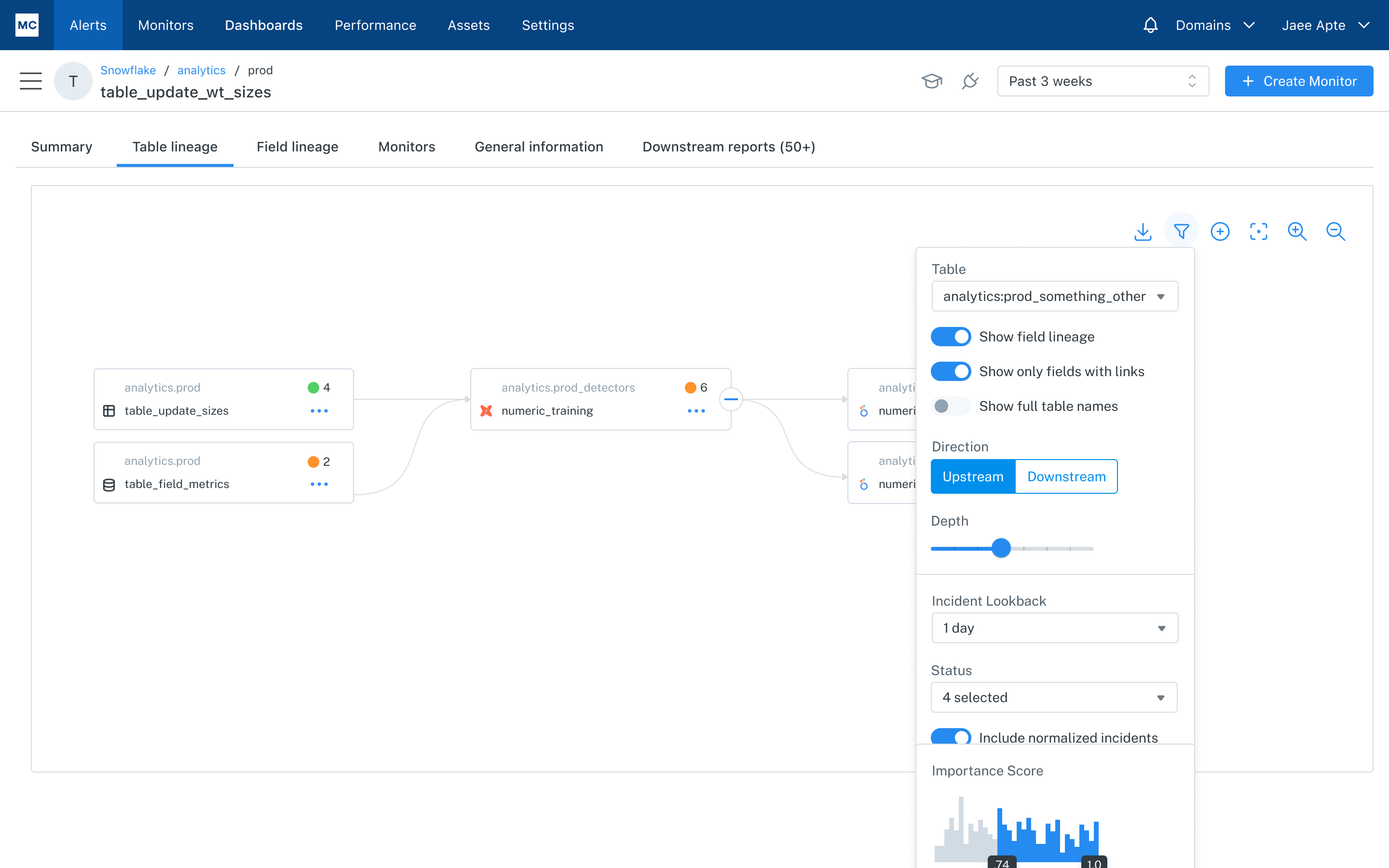The width and height of the screenshot is (1389, 868).
Task: Open Dashboards in top navigation
Action: point(263,25)
